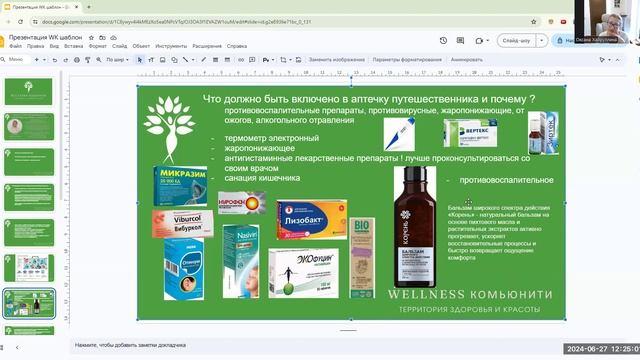Expand Meet camera dropdown arrow

(488, 40)
